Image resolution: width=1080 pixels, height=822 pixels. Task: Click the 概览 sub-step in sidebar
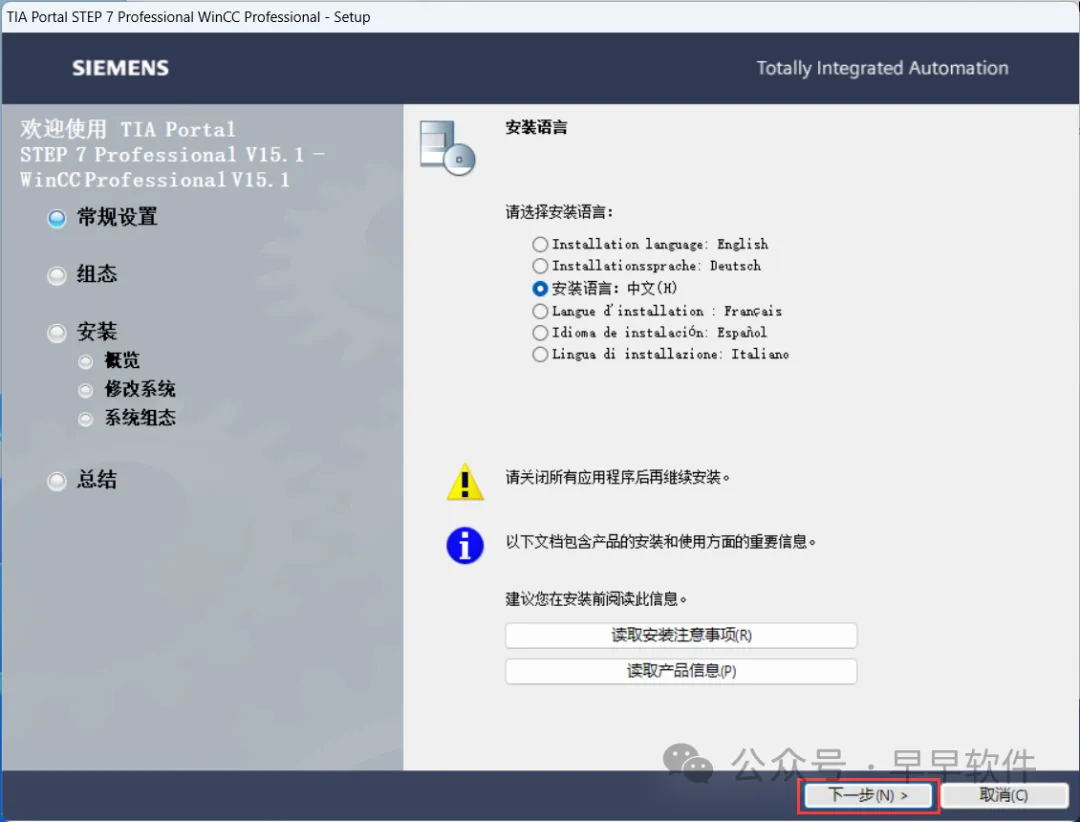click(x=122, y=360)
